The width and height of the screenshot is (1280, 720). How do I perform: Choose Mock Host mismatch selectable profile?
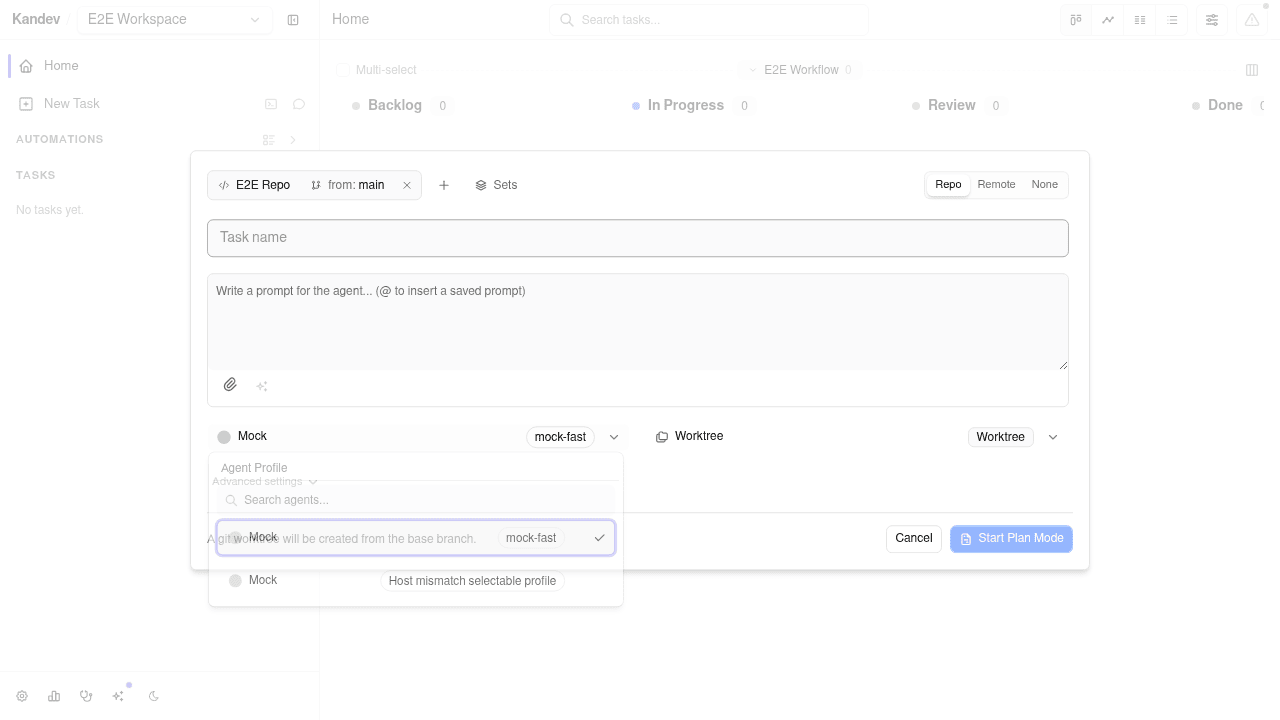416,581
